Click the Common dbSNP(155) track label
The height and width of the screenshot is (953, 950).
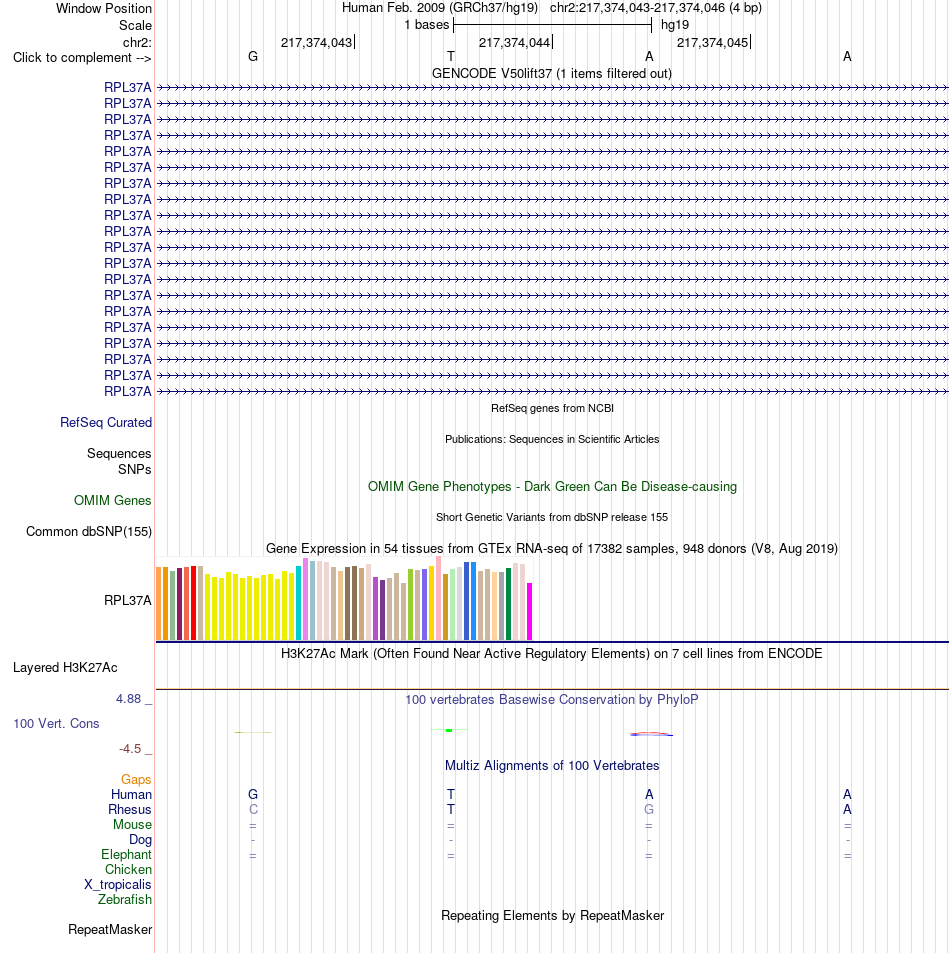tap(89, 532)
